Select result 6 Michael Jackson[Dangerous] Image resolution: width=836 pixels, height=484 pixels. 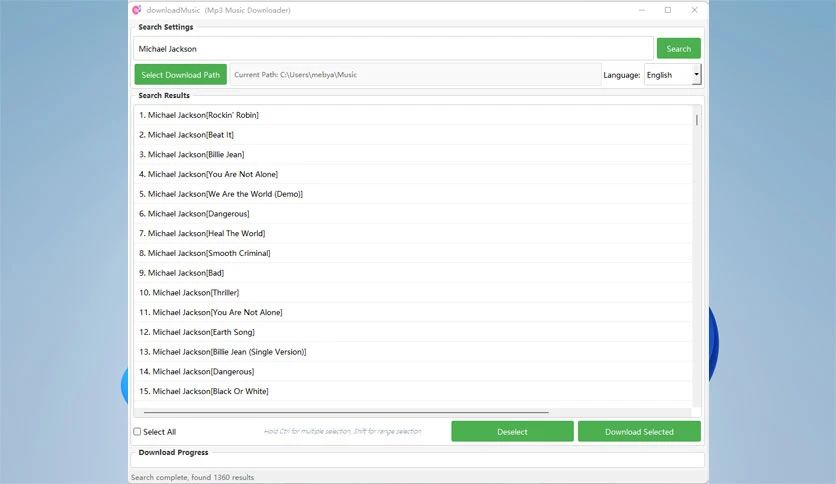[413, 213]
